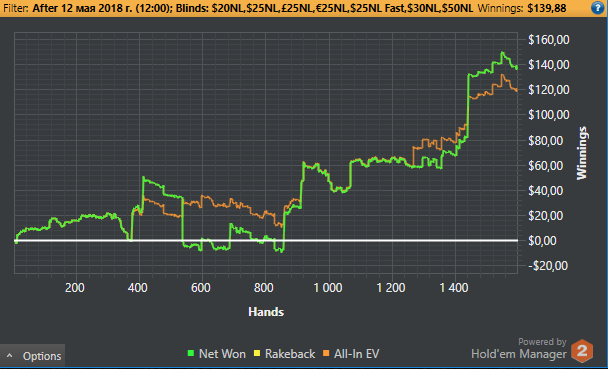Viewport: 608px width, 369px height.
Task: Click the Blinds filter list text
Action: coord(325,8)
